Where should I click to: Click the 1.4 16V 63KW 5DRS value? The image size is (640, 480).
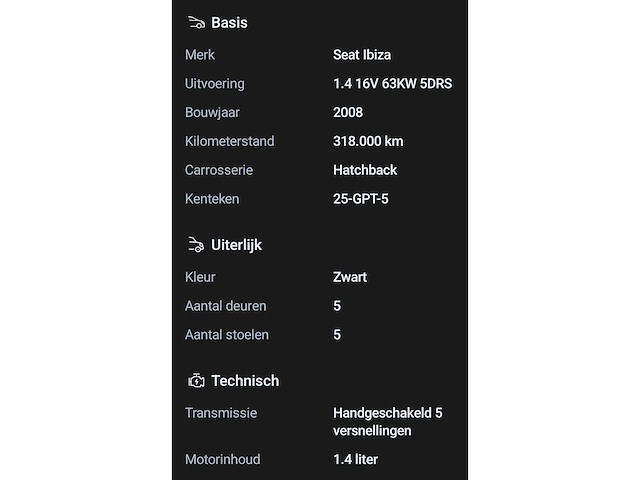392,84
